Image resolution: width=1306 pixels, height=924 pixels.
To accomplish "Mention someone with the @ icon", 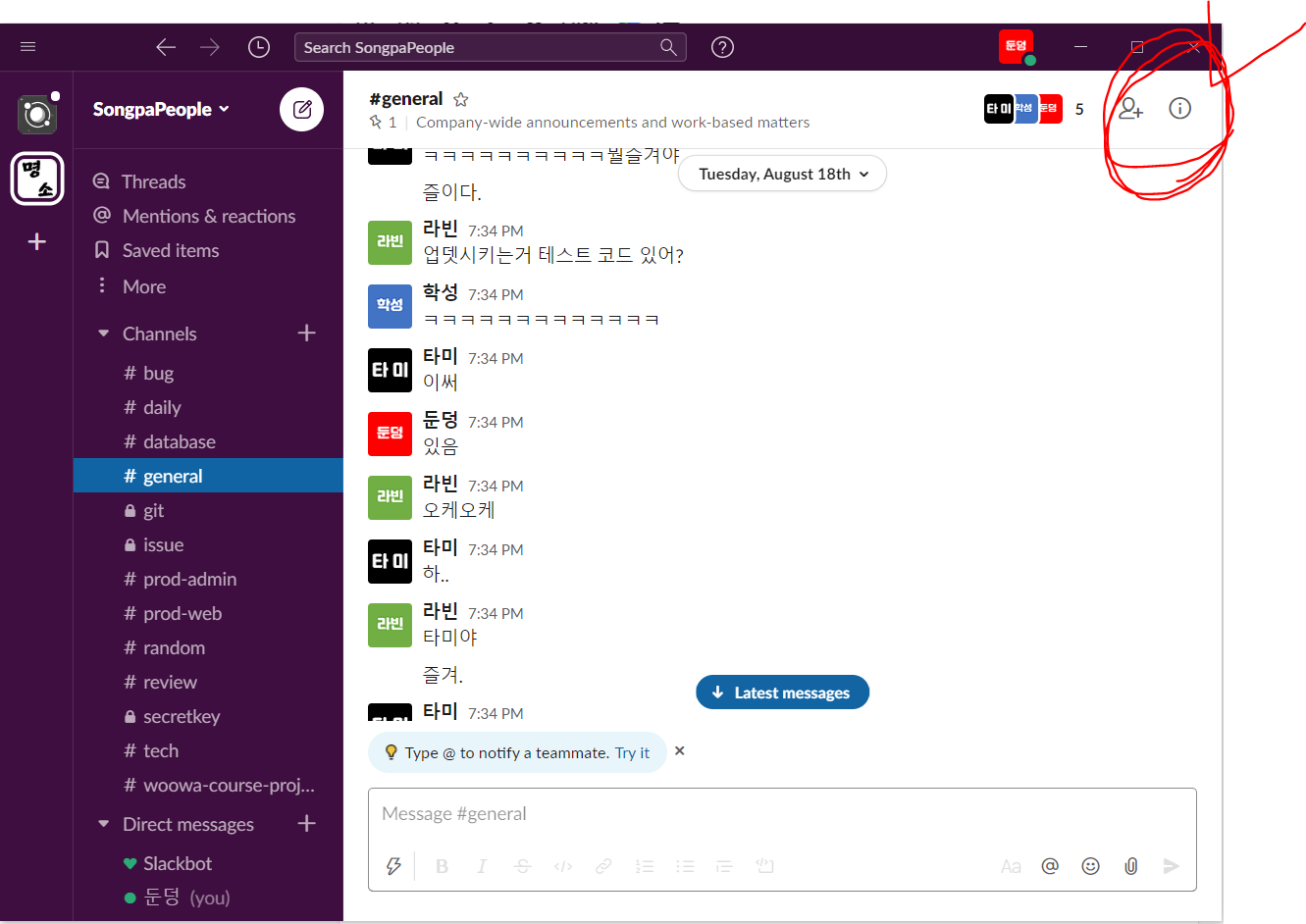I will pos(1050,866).
